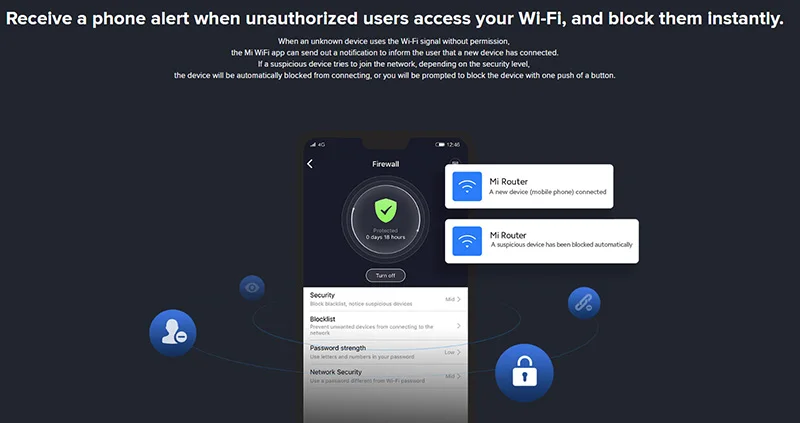The image size is (800, 423).
Task: Click the blue padlock circle icon
Action: coord(524,372)
